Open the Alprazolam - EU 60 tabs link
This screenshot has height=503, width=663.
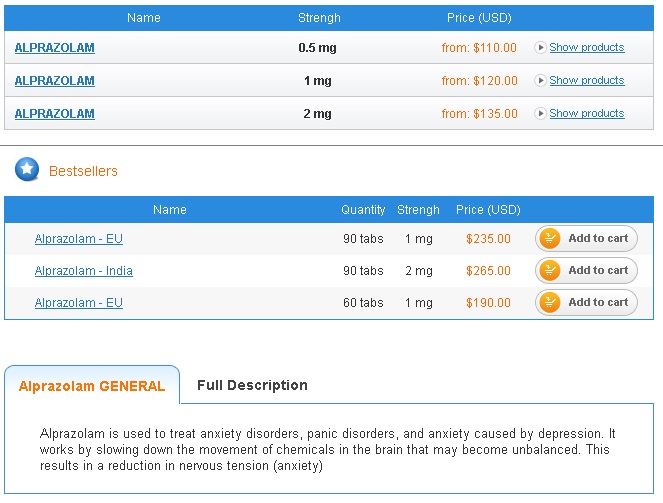tap(79, 303)
